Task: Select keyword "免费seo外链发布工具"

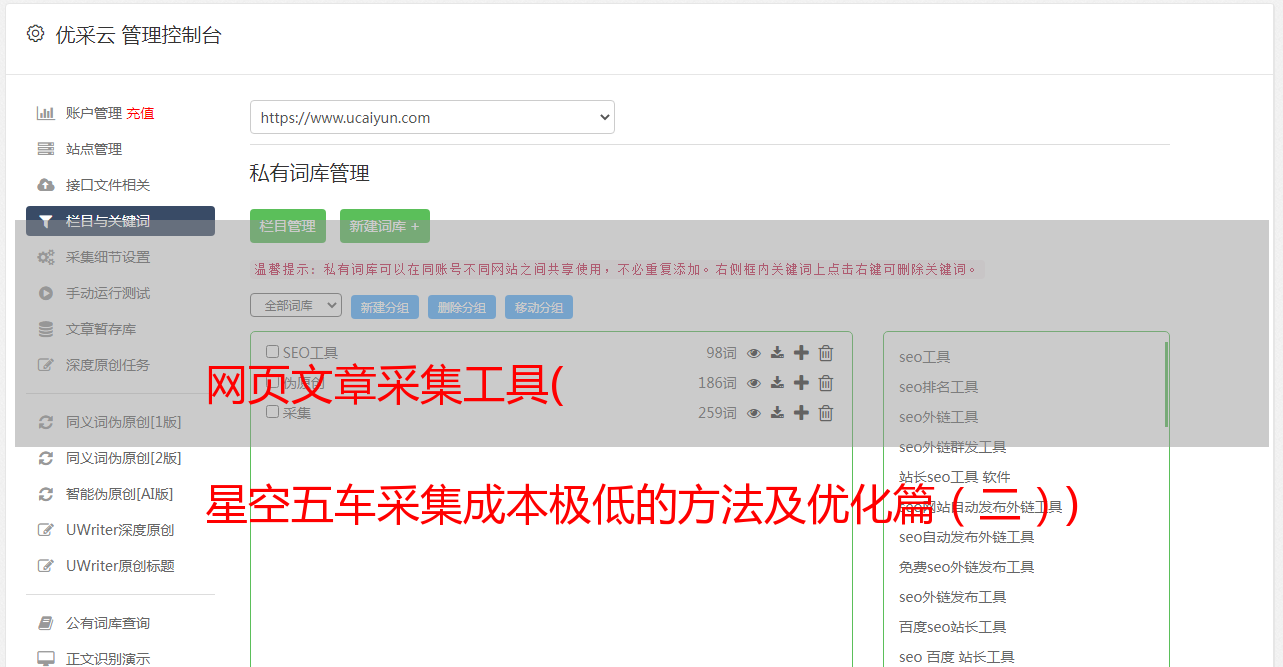Action: [x=966, y=567]
